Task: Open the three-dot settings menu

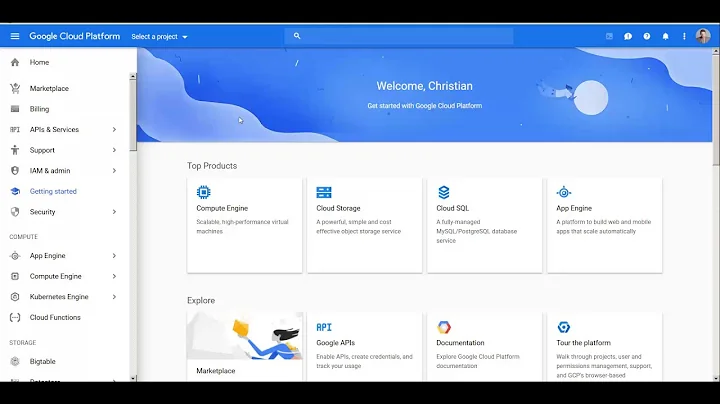Action: tap(684, 36)
